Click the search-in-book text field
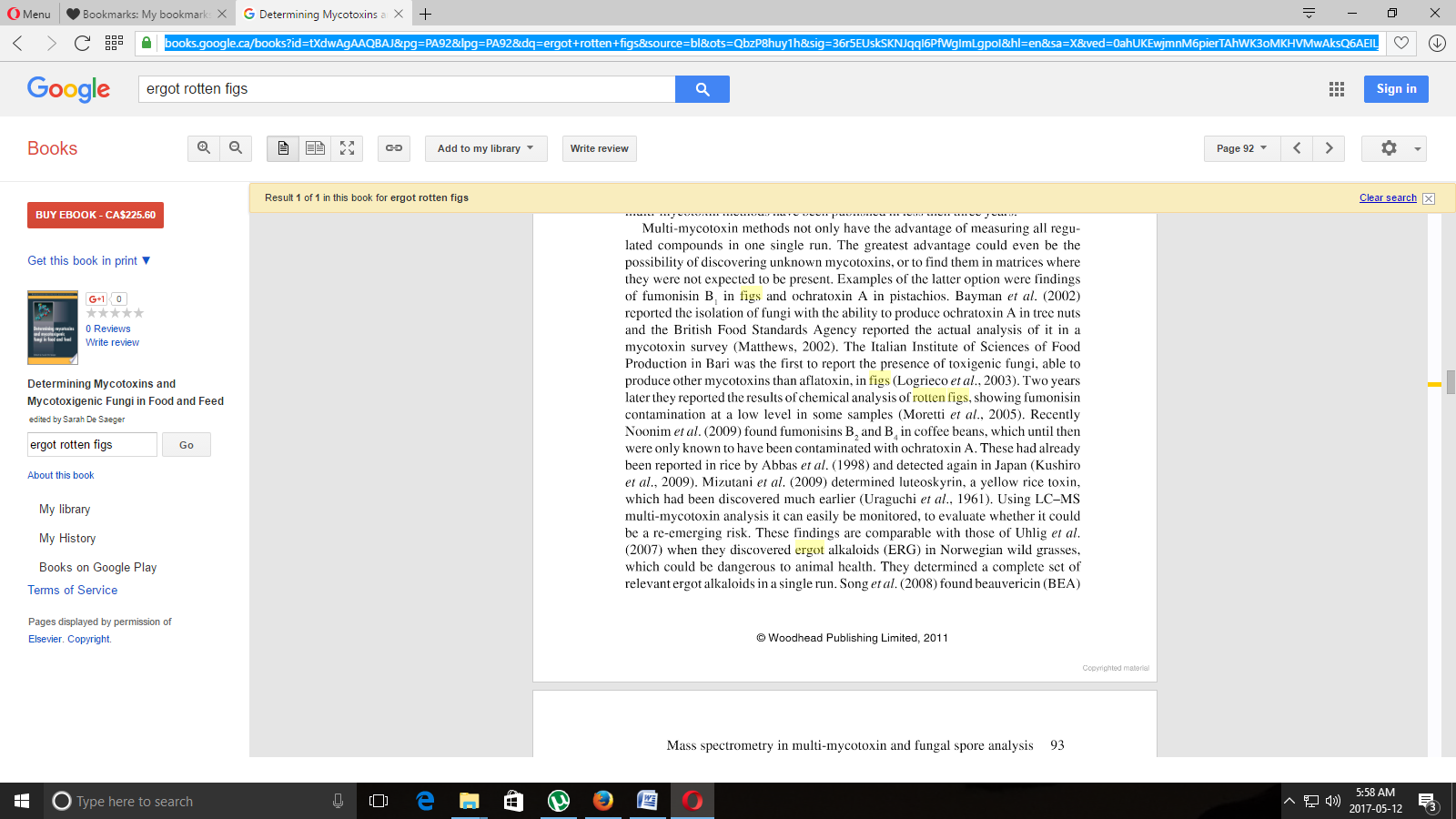 pos(92,445)
